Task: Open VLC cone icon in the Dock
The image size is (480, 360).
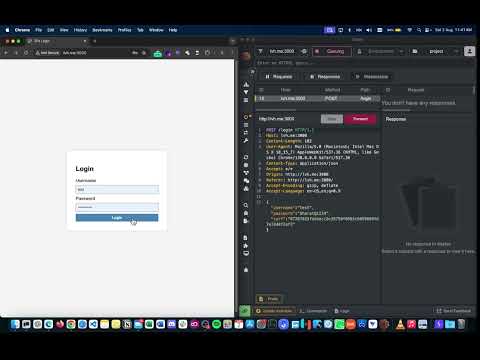Action: point(400,324)
